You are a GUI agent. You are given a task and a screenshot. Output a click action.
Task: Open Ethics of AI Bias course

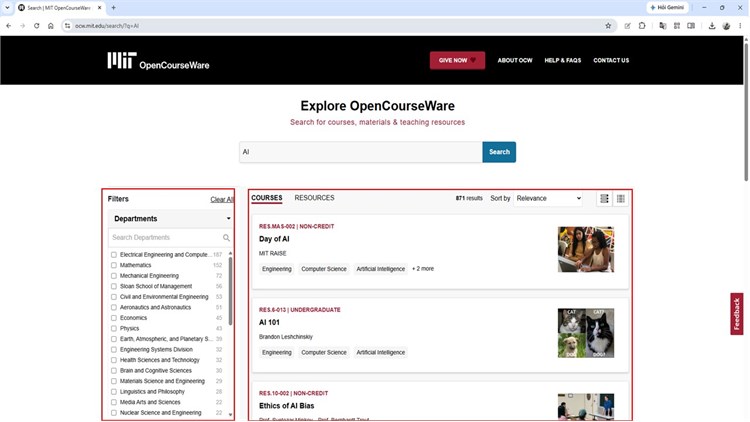[287, 406]
